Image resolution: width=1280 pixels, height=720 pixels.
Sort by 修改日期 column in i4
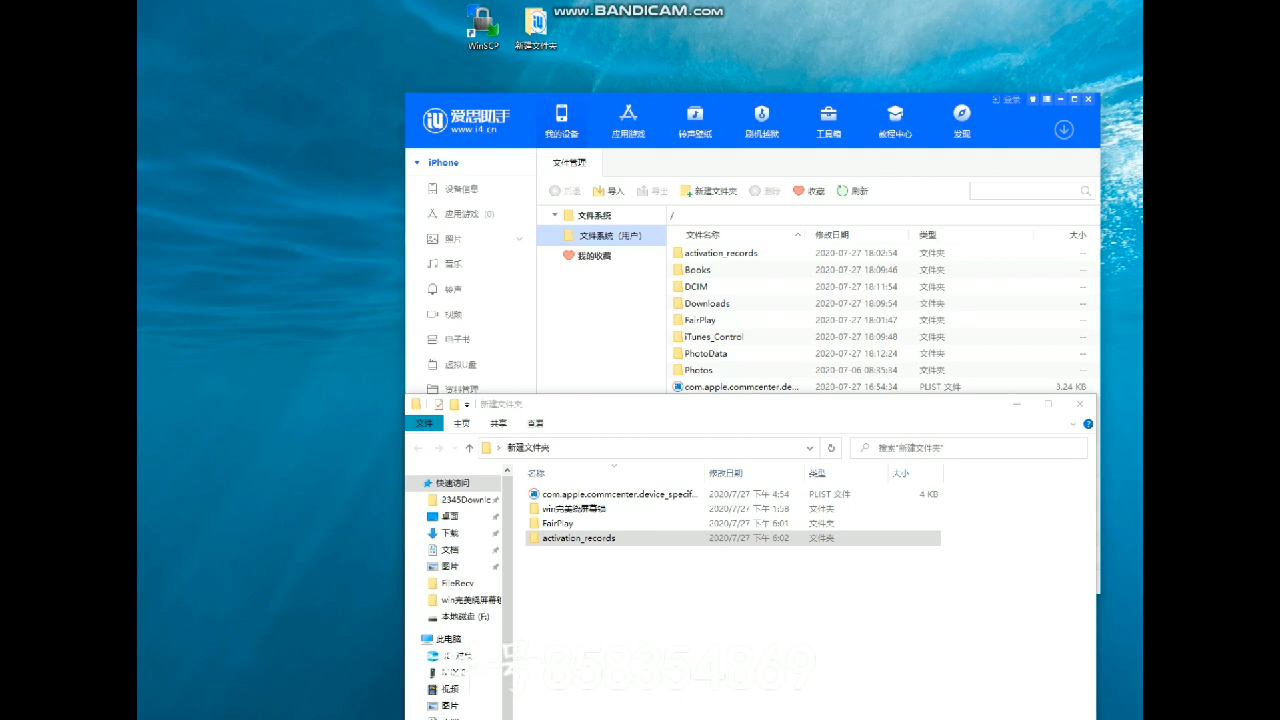point(831,234)
